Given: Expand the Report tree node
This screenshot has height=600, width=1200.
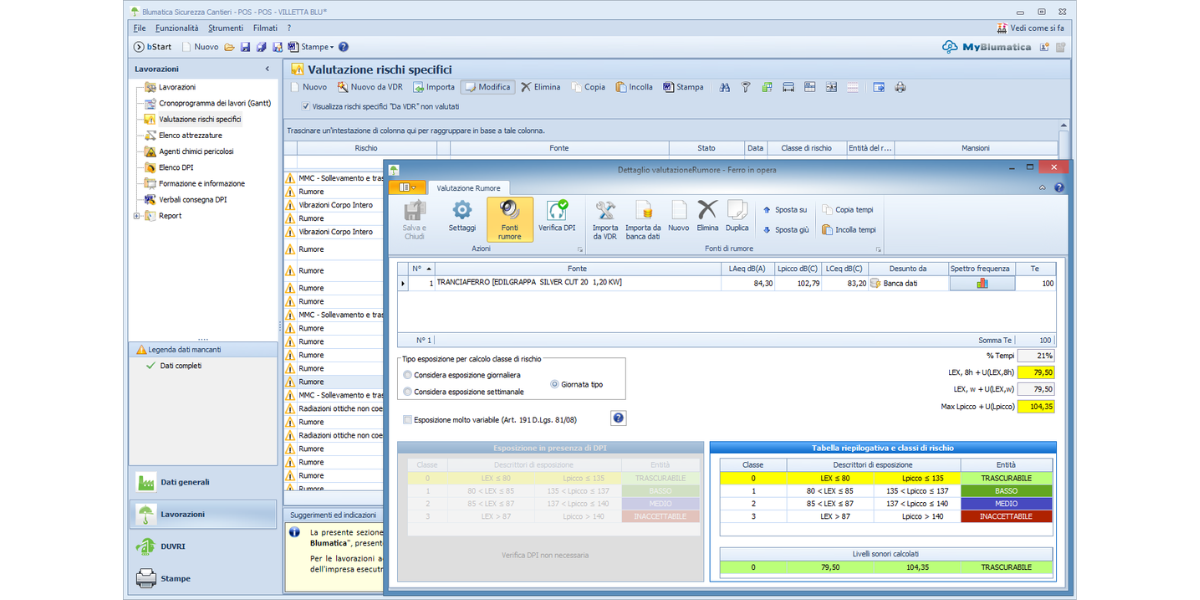Looking at the screenshot, I should click(137, 216).
